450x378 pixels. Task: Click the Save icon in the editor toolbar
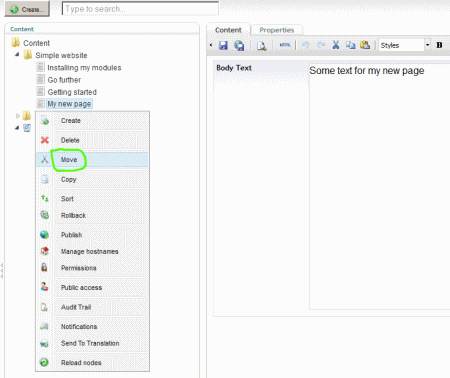pos(223,45)
